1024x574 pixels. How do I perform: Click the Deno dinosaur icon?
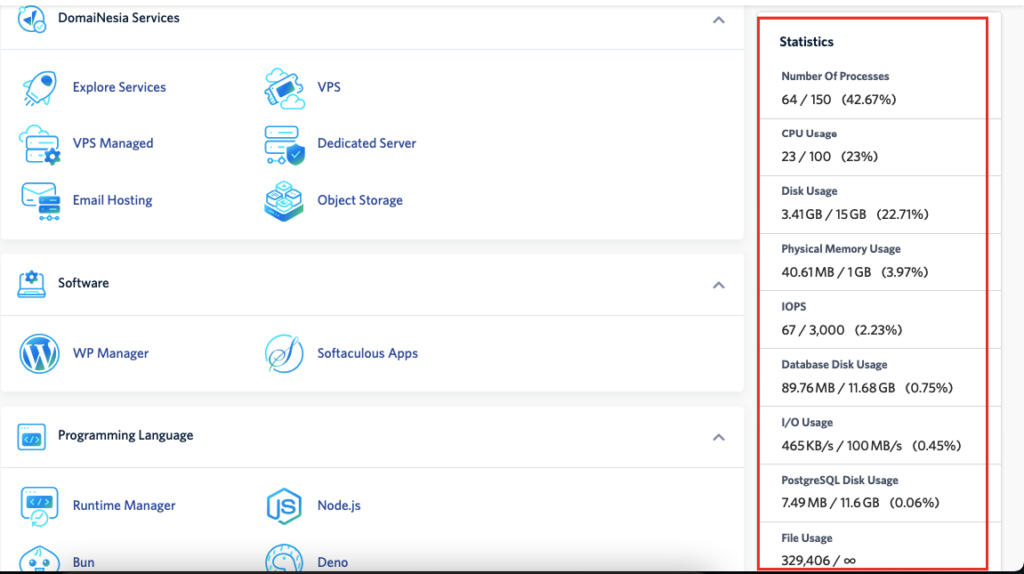[284, 560]
